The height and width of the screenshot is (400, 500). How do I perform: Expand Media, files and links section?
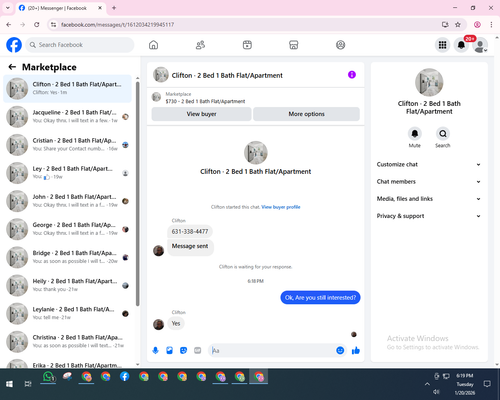pyautogui.click(x=429, y=199)
